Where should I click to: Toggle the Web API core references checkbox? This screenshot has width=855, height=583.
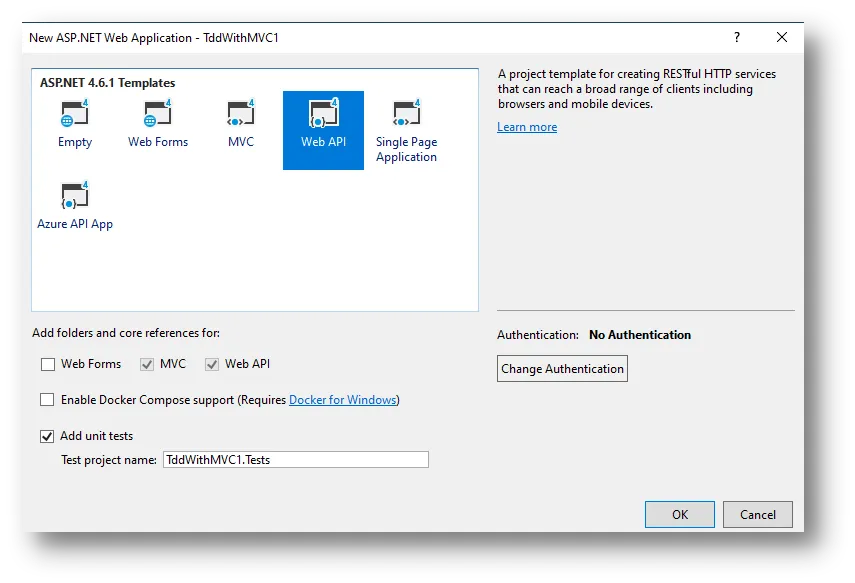point(212,364)
